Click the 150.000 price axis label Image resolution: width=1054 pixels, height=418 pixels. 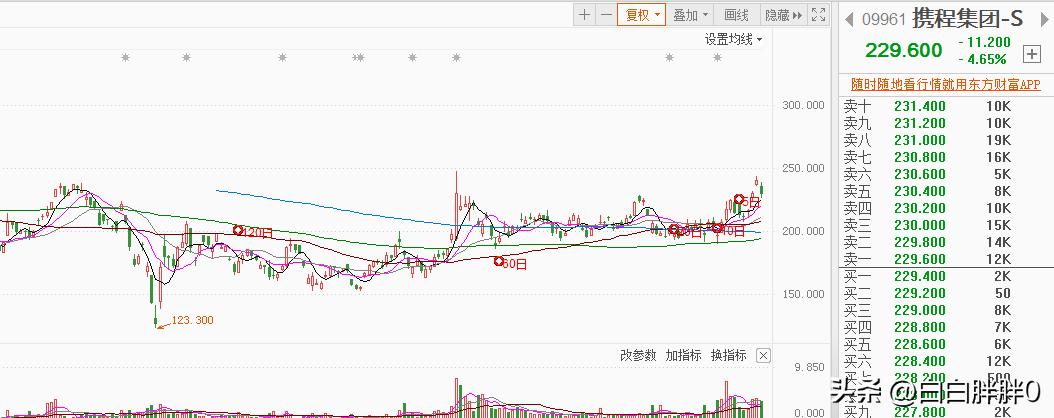[803, 294]
